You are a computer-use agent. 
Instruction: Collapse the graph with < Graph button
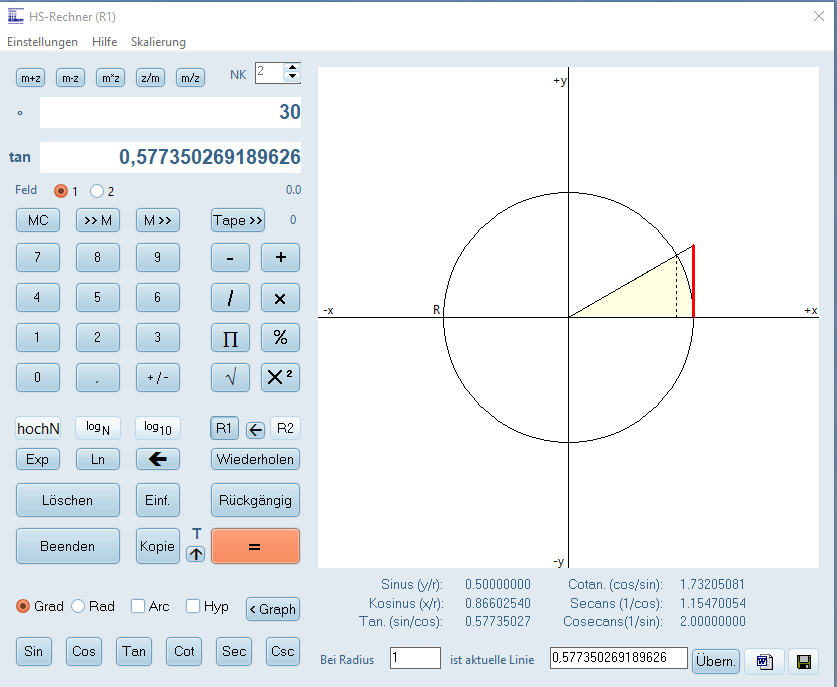[x=273, y=609]
